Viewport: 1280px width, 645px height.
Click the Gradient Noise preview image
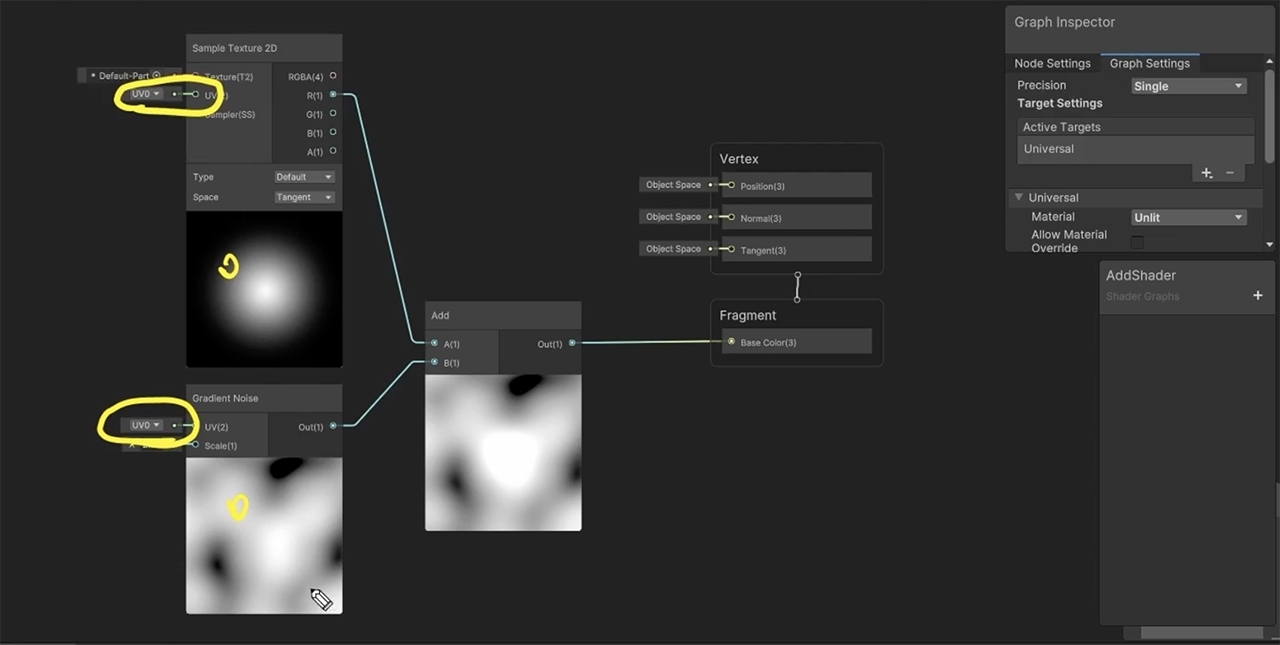264,535
